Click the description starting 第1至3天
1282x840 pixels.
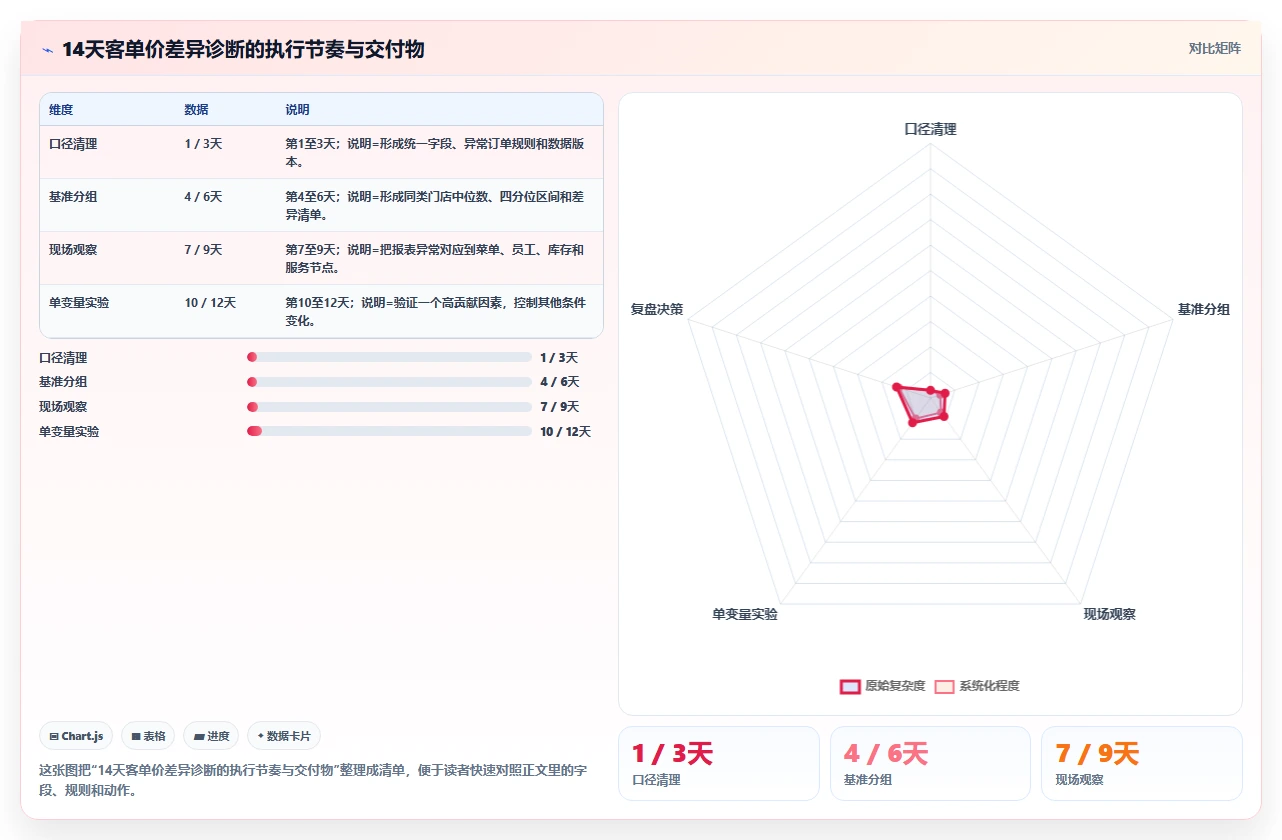(x=435, y=153)
